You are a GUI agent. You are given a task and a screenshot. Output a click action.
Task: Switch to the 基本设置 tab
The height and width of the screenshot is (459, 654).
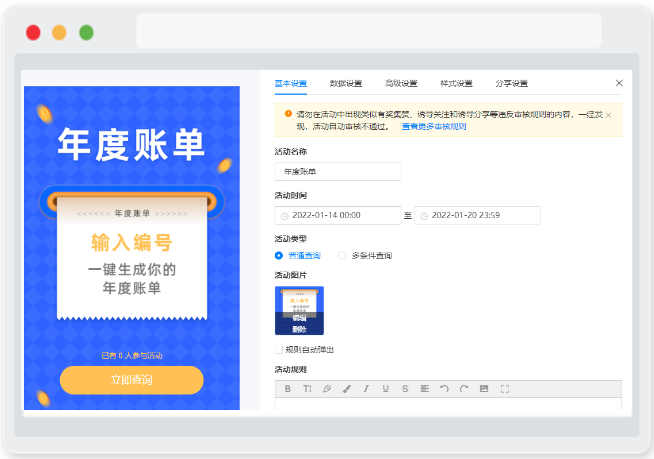coord(291,83)
